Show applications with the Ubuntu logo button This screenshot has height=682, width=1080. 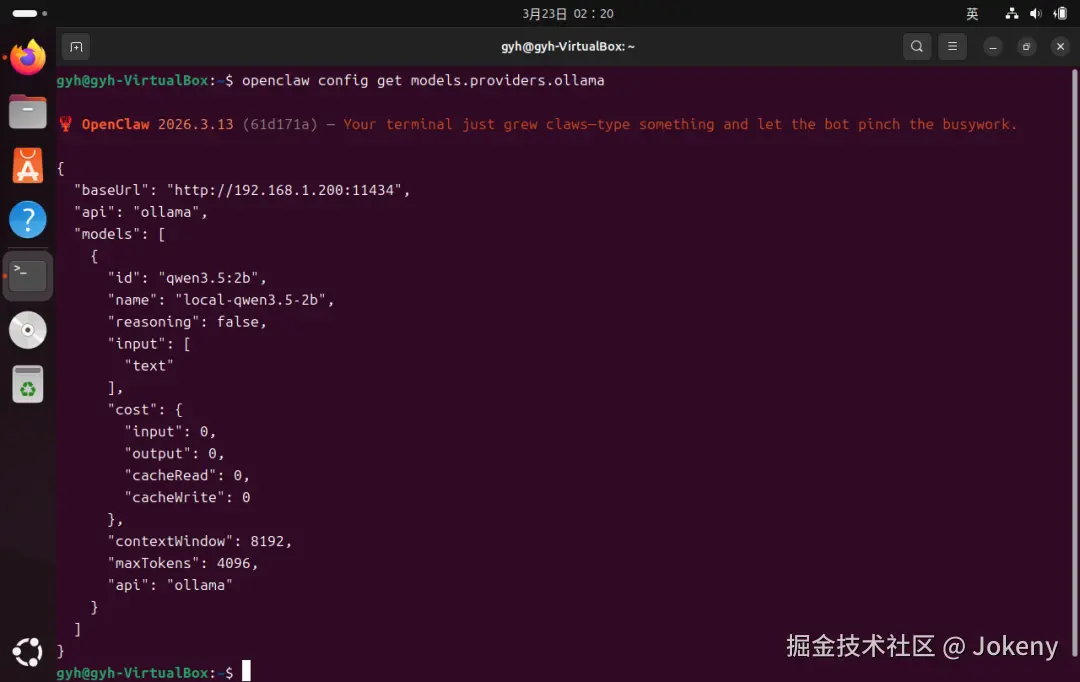[x=28, y=652]
